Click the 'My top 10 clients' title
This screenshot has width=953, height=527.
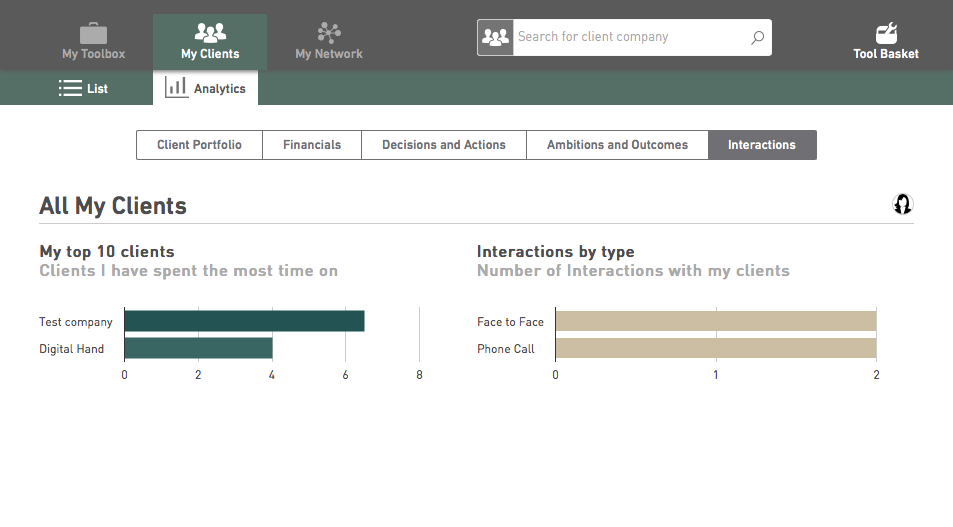pos(107,252)
